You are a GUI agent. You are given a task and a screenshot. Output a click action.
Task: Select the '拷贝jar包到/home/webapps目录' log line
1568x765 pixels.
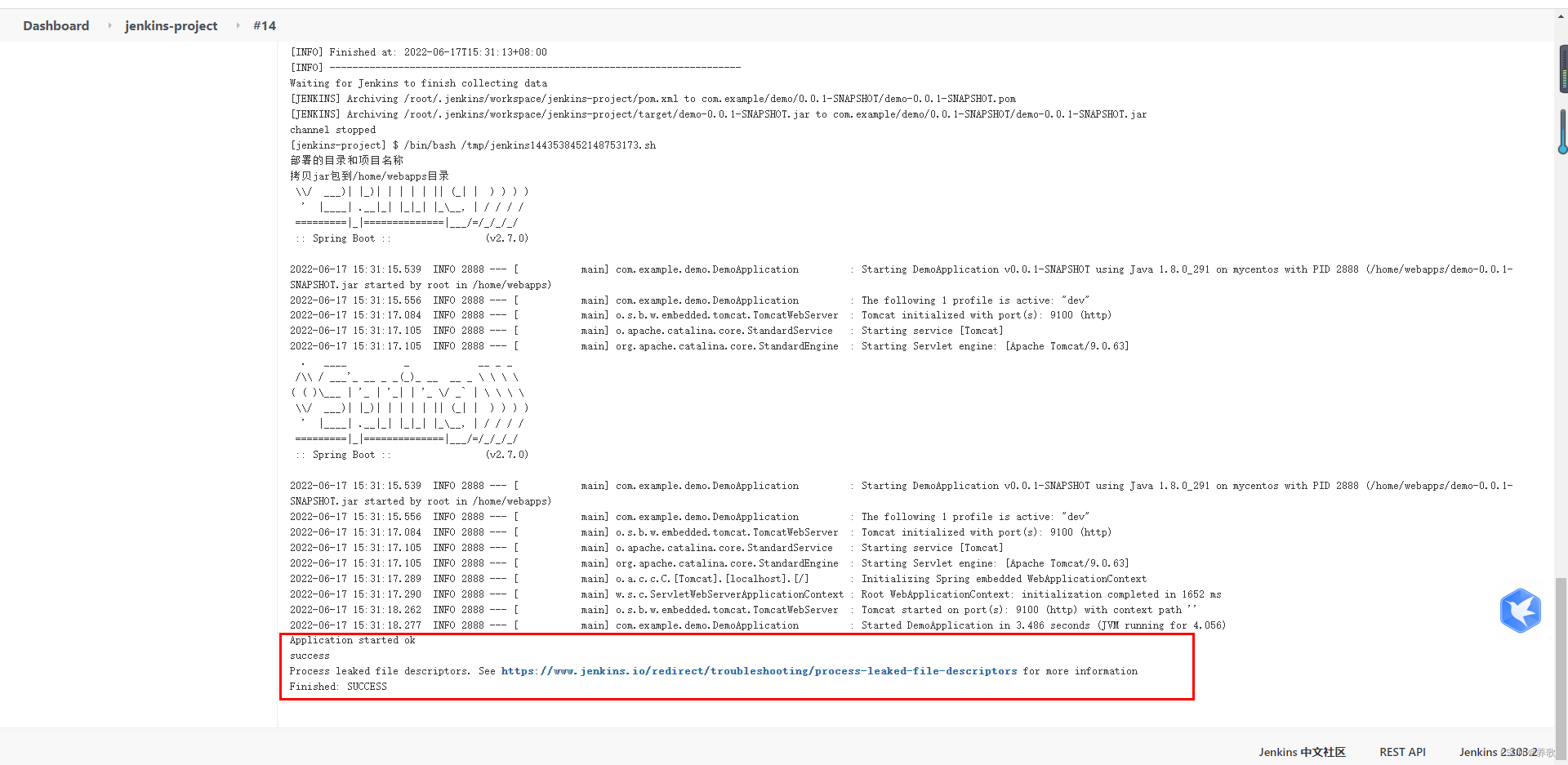[x=369, y=176]
